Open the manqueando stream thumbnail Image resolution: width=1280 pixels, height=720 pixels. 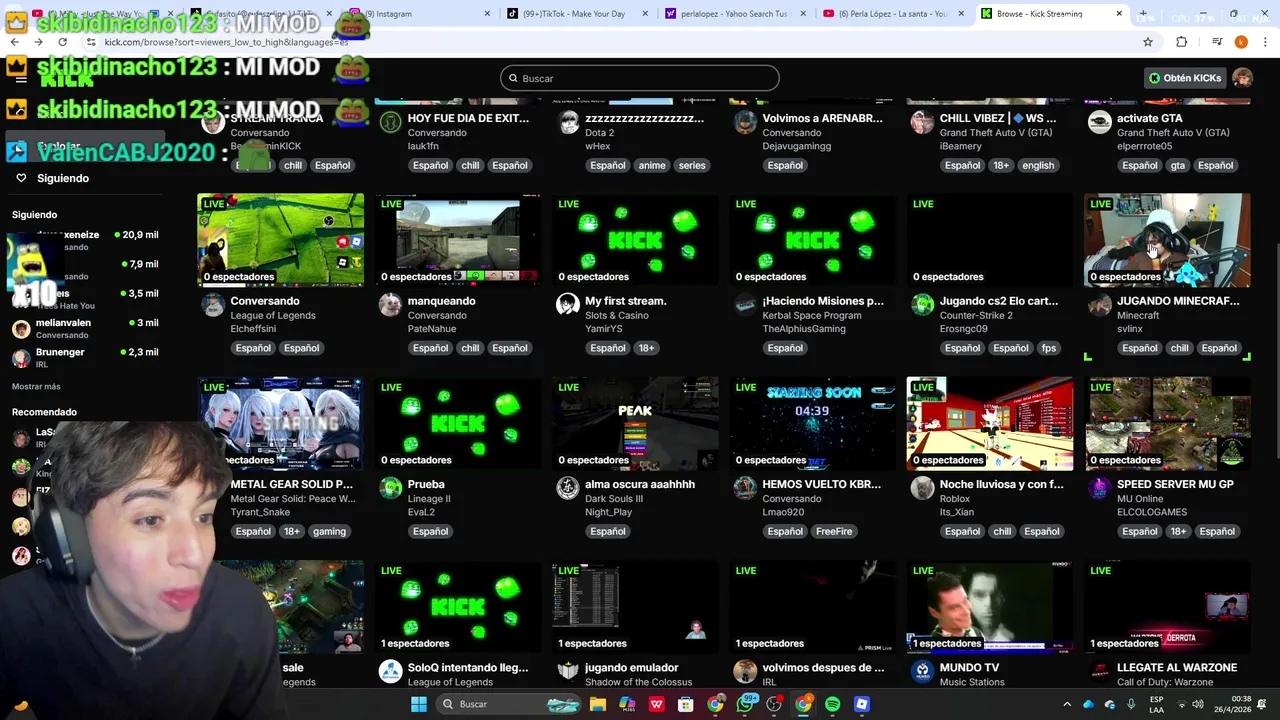pos(458,240)
